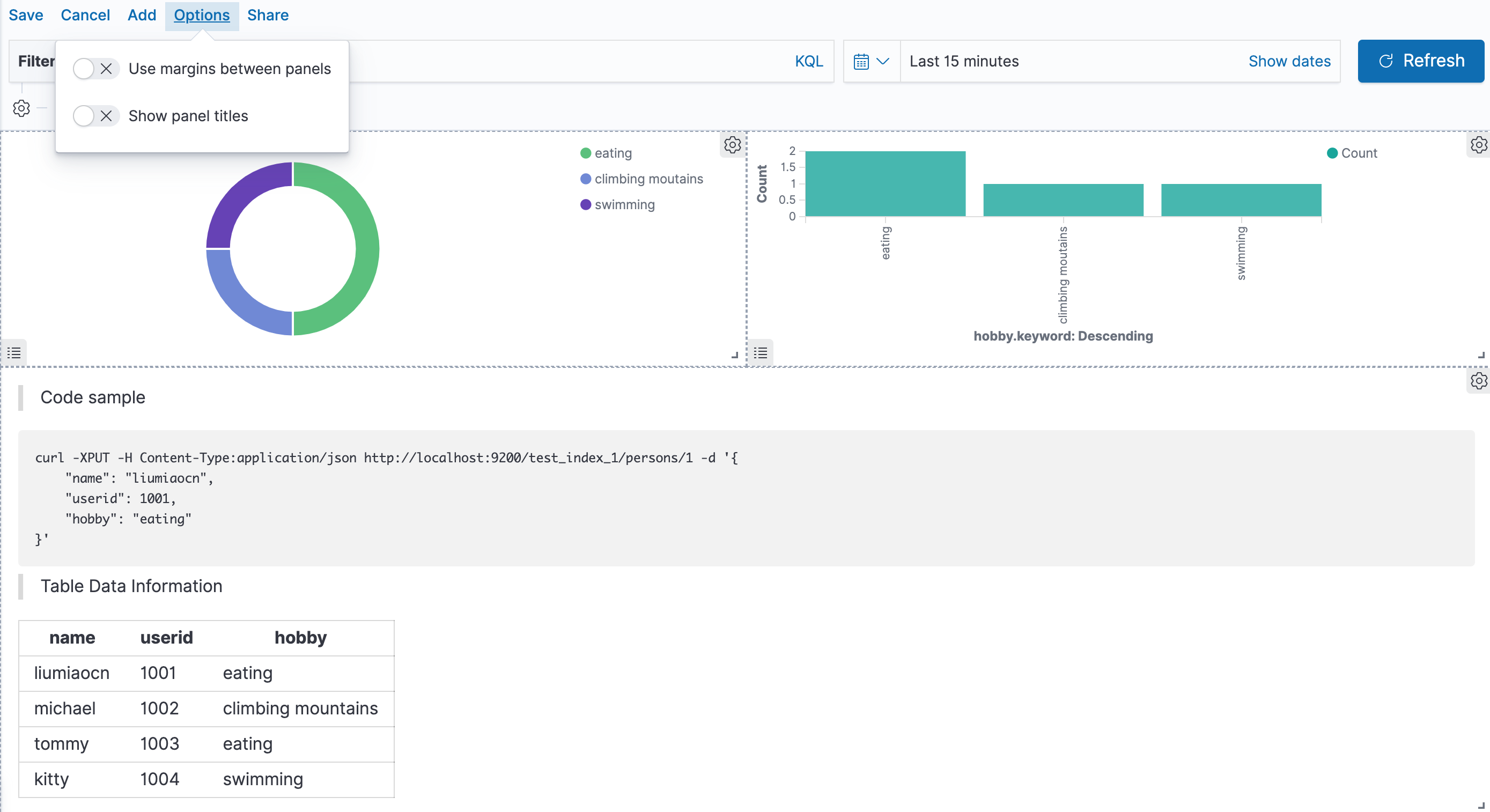
Task: Click the swimming legend color swatch
Action: tap(585, 204)
